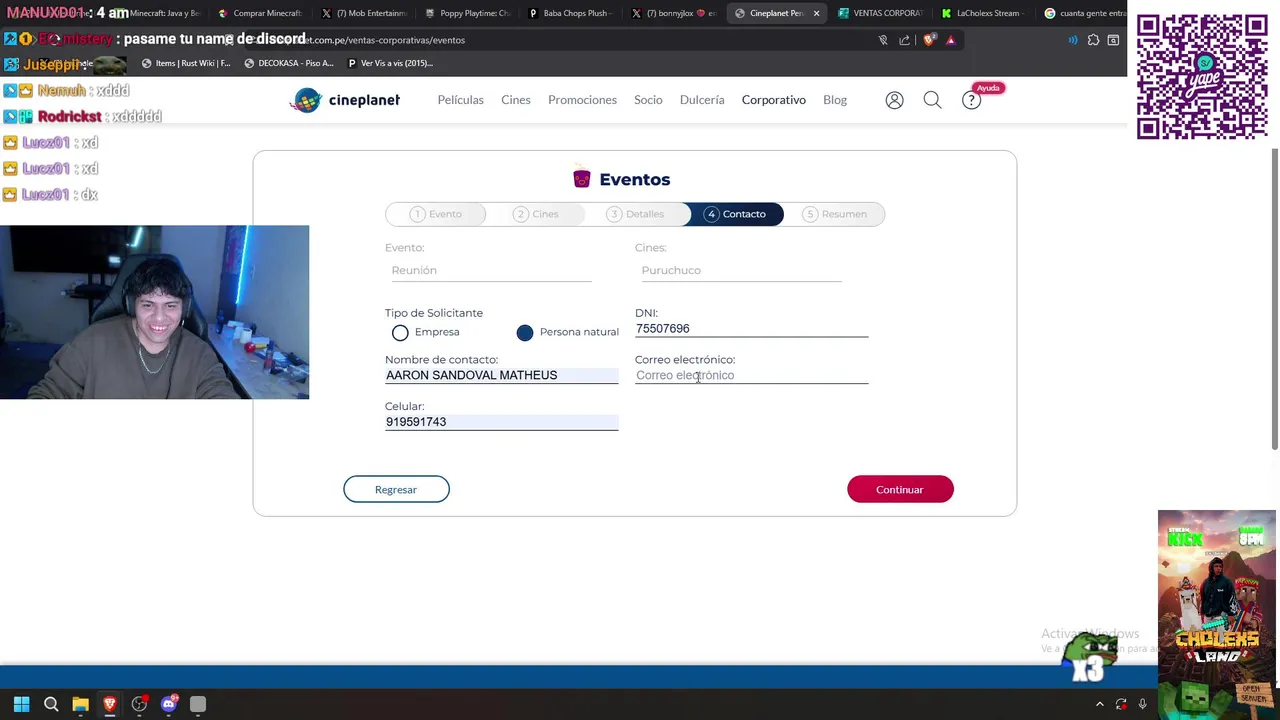Switch to the Mob Entertainment X tab

click(364, 13)
